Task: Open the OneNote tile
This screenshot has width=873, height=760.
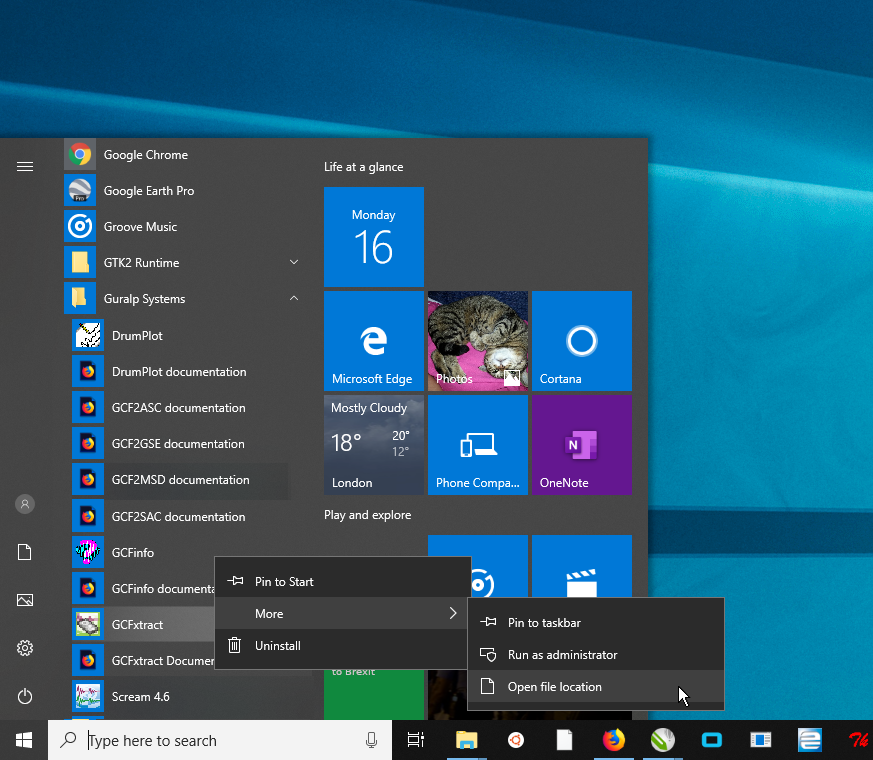Action: [x=582, y=445]
